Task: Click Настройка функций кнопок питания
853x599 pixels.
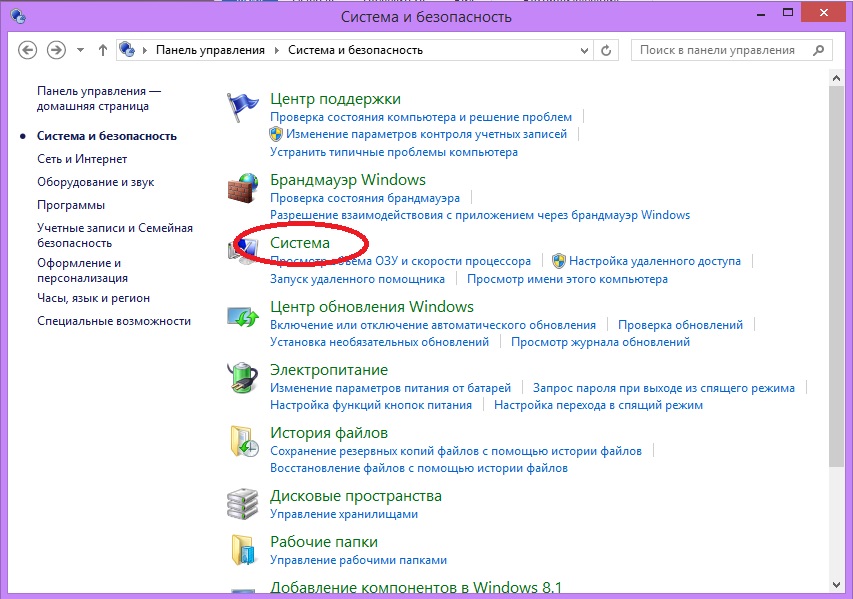Action: [370, 405]
